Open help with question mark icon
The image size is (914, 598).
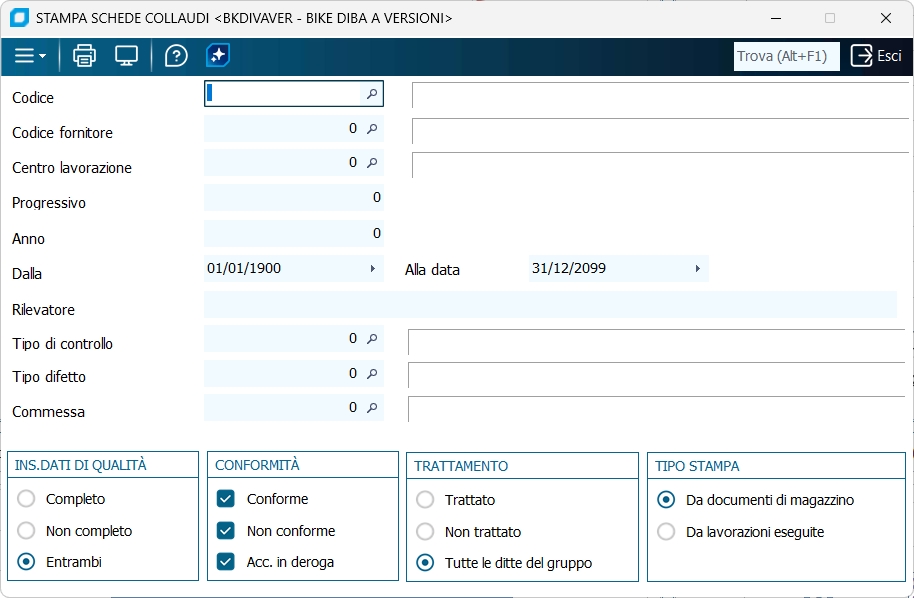pos(176,56)
